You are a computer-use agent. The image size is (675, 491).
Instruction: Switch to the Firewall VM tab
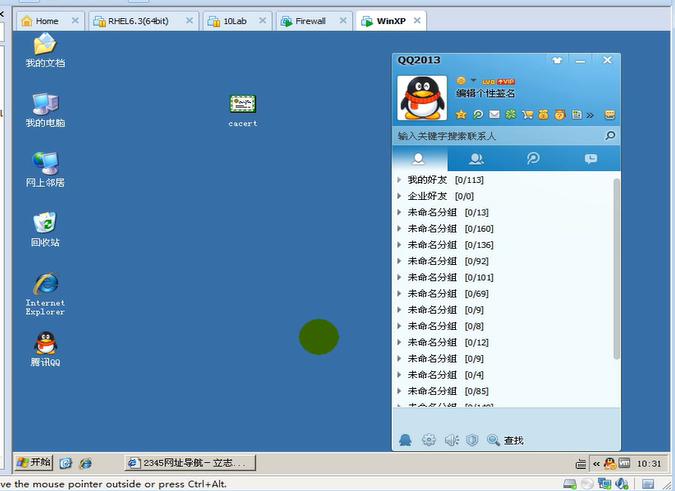(314, 21)
